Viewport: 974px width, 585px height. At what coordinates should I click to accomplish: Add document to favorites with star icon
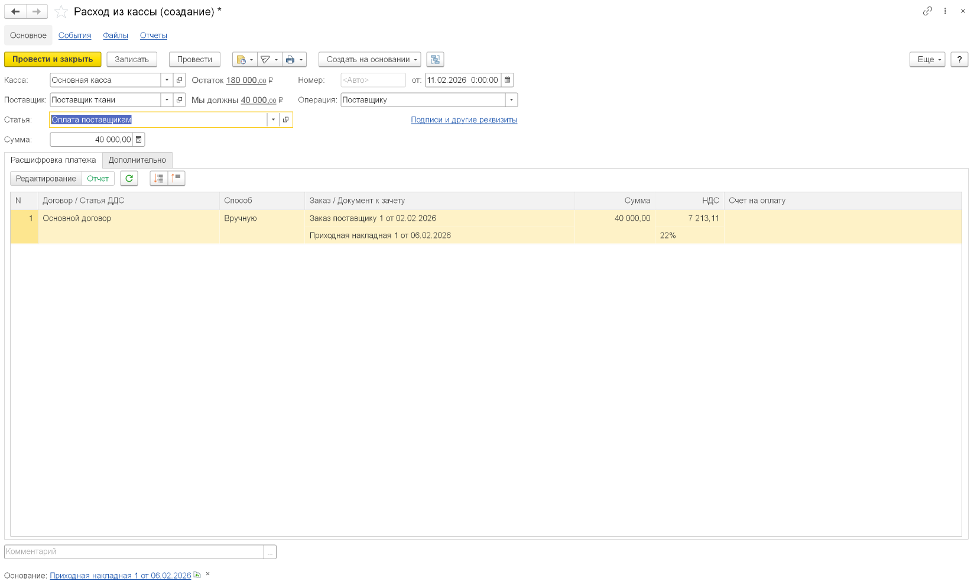coord(61,11)
